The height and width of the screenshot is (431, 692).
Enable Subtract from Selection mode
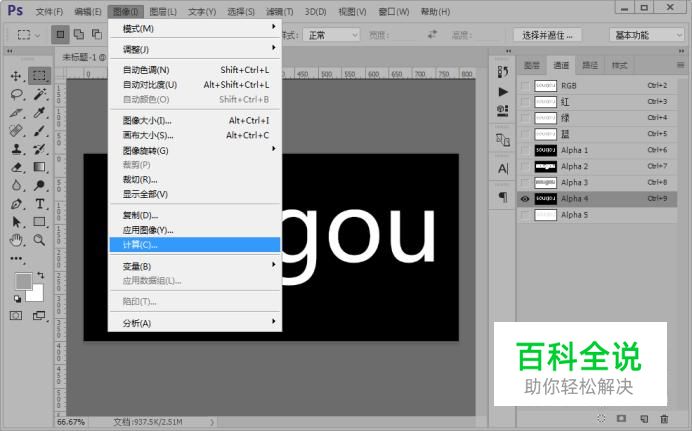coord(97,34)
